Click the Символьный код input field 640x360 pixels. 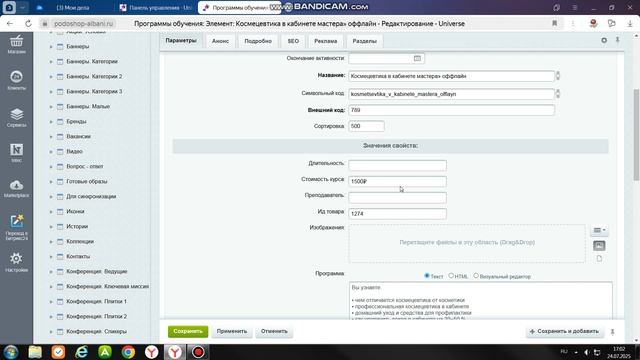[x=451, y=94]
